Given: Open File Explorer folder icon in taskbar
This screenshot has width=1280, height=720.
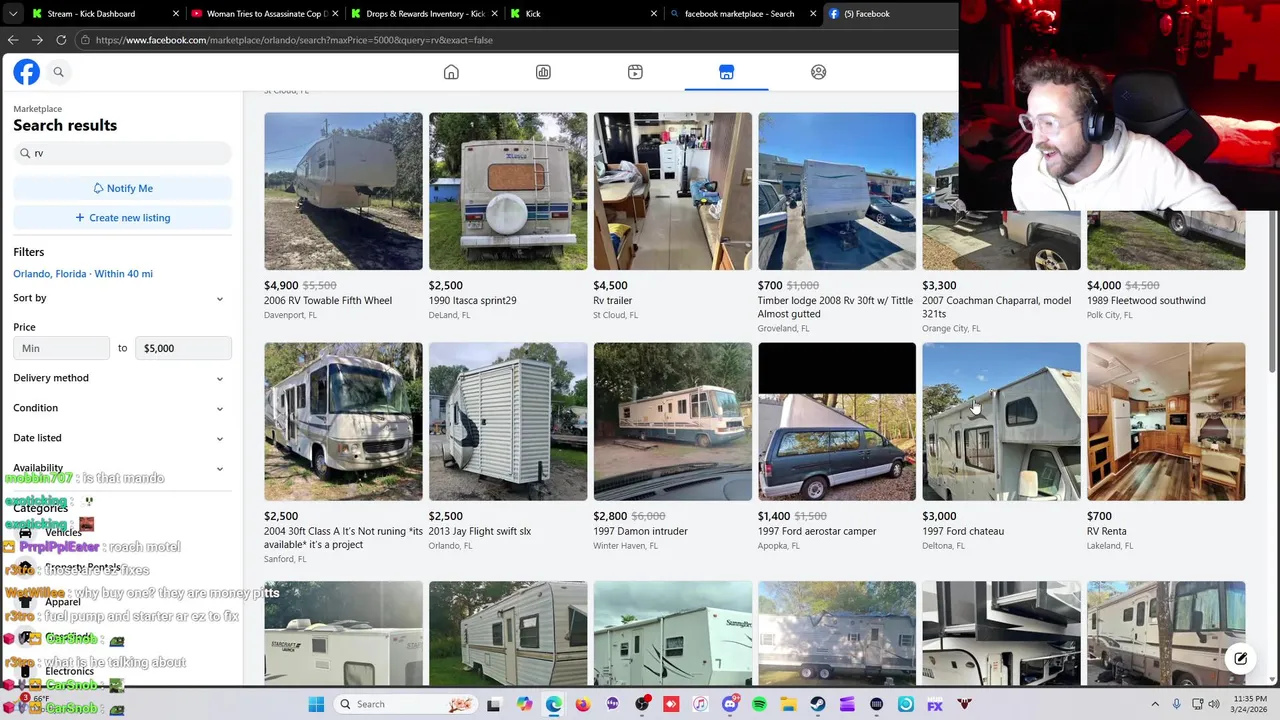Looking at the screenshot, I should [x=788, y=704].
